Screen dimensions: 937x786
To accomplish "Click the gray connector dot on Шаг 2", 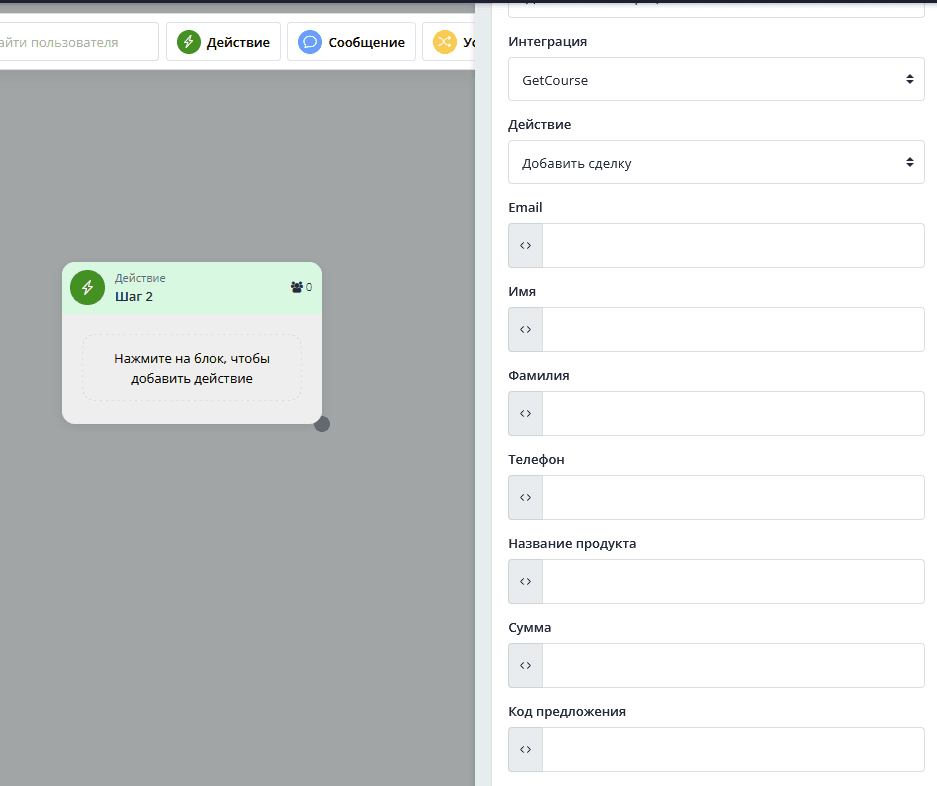I will (x=322, y=424).
